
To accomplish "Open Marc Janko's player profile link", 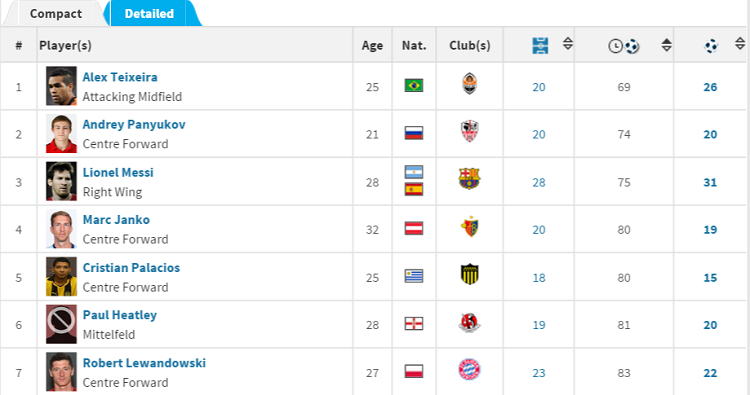I will click(x=116, y=220).
